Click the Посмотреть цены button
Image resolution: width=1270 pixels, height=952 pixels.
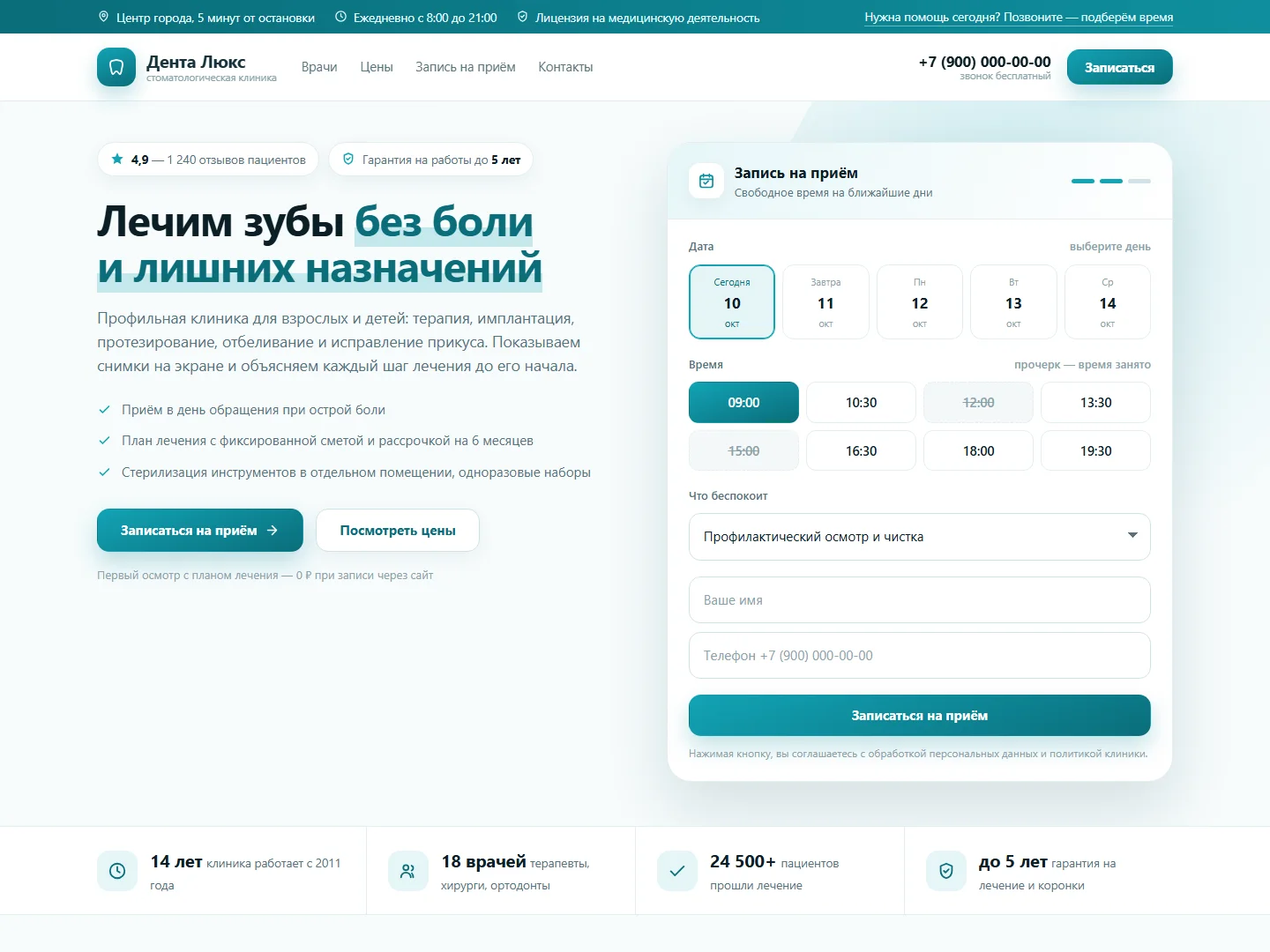(x=398, y=530)
